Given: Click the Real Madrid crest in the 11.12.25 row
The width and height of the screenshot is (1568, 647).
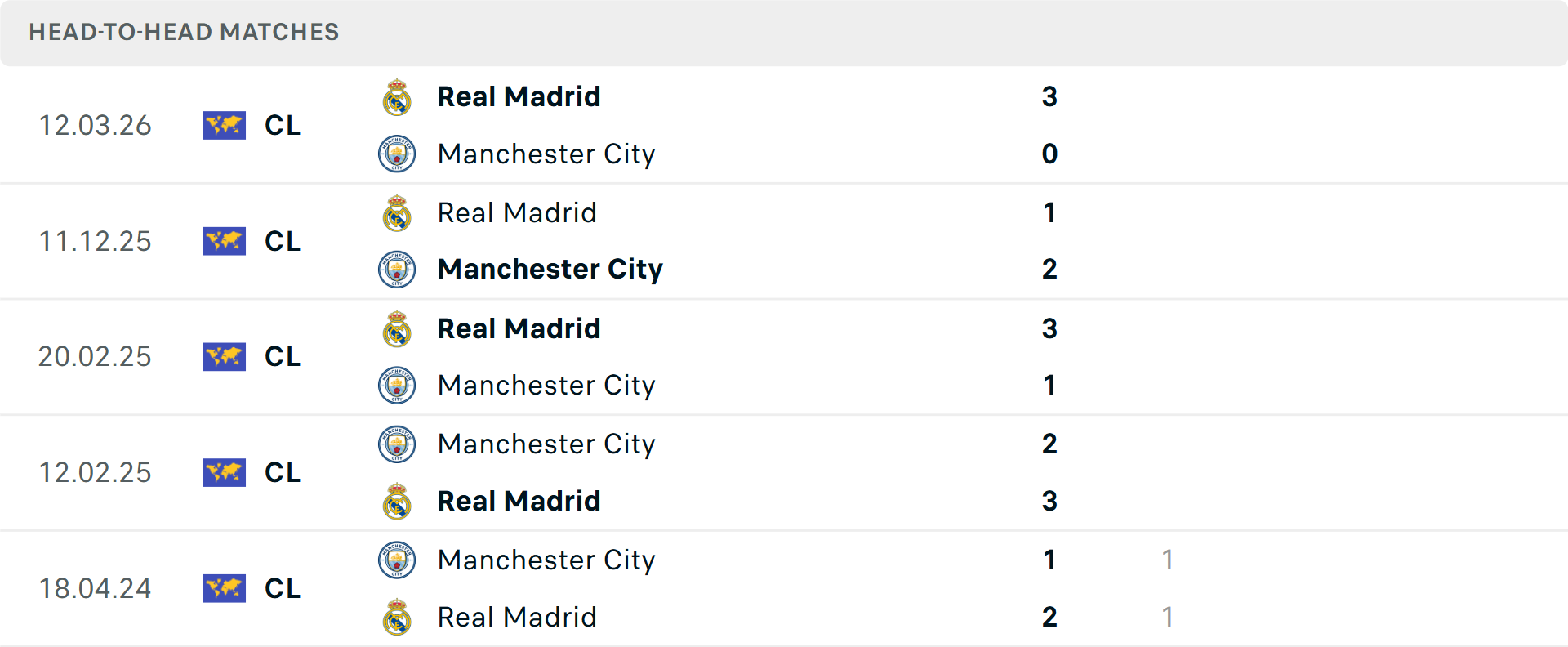Looking at the screenshot, I should tap(397, 212).
